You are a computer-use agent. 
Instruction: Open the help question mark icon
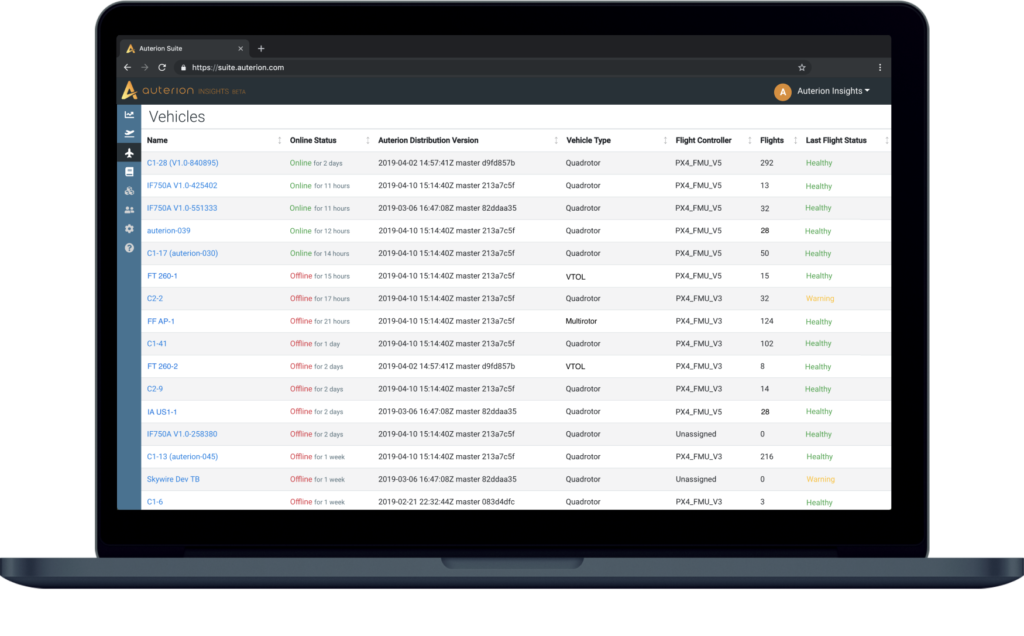coord(129,248)
